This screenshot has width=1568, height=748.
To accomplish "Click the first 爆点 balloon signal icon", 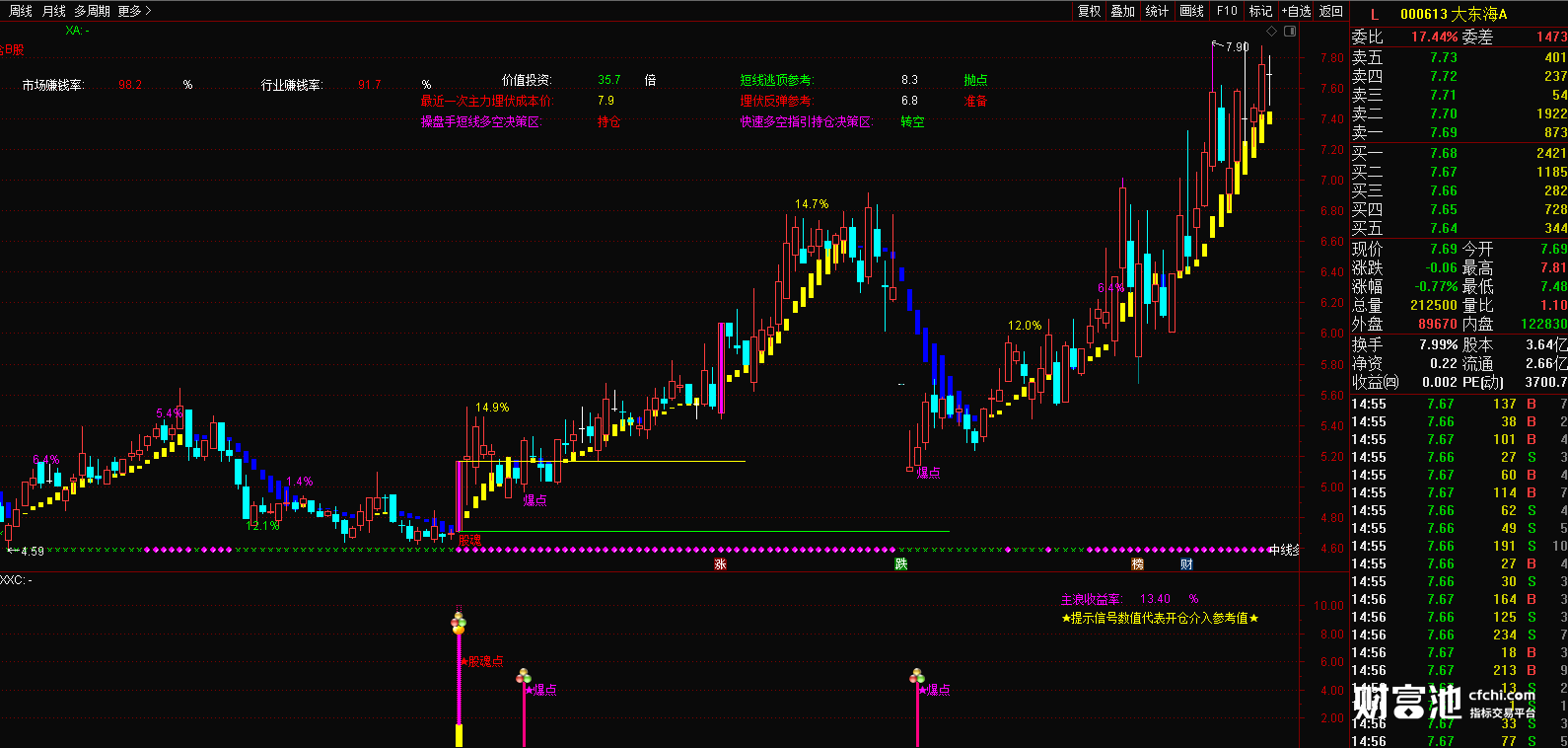I will [524, 676].
